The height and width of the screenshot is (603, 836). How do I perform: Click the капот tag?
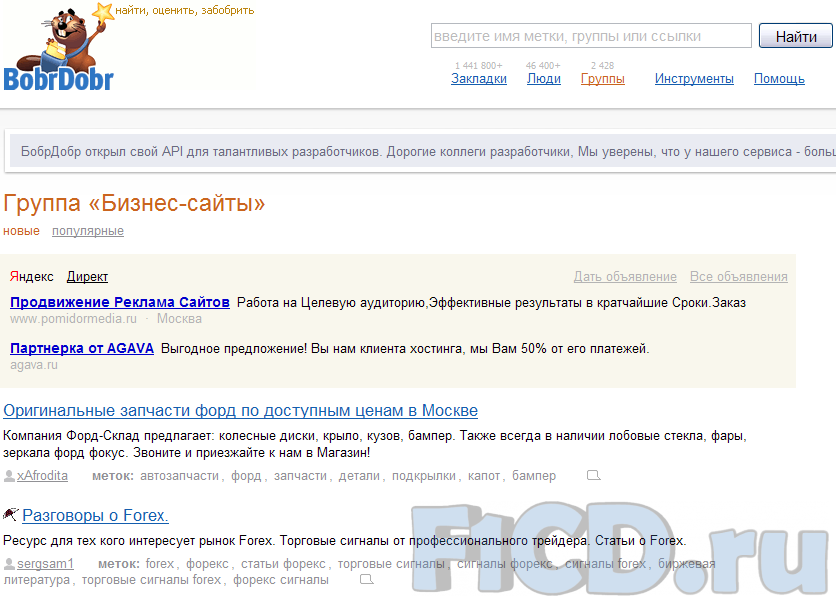(484, 476)
